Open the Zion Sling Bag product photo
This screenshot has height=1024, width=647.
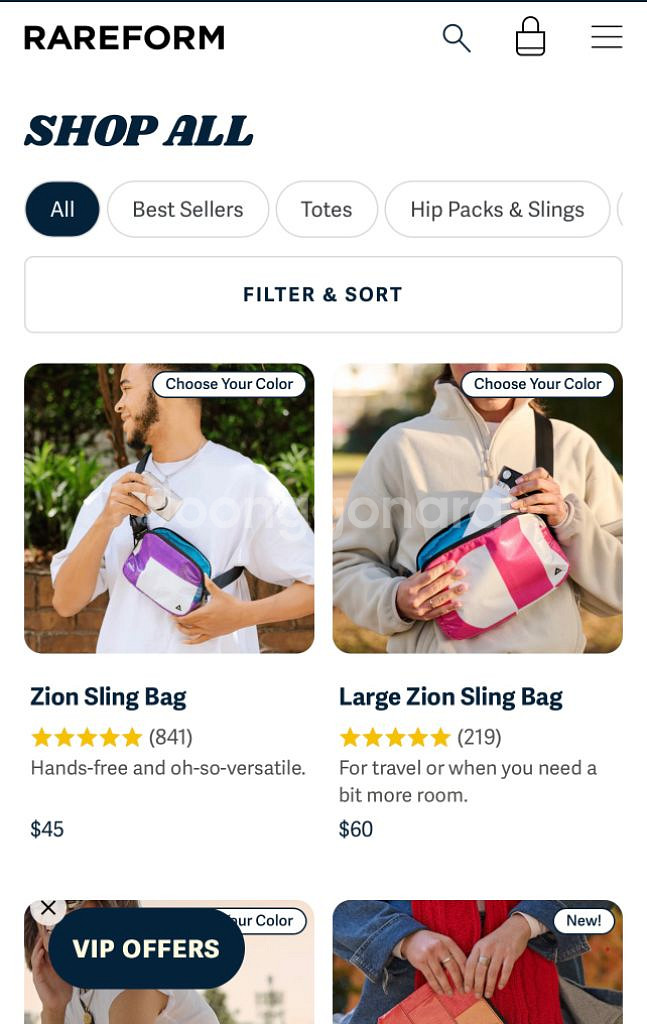169,508
